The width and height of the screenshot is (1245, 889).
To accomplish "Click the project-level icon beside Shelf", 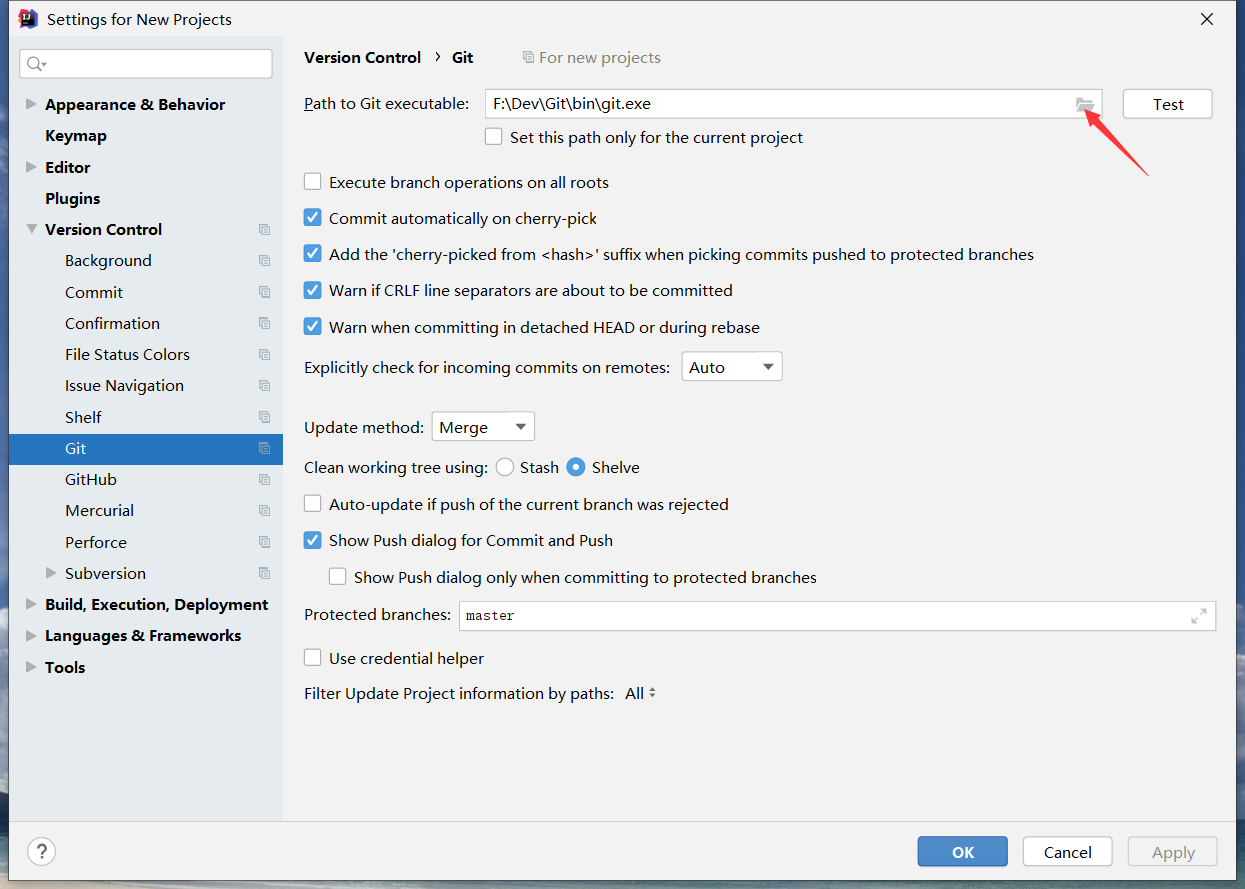I will [264, 417].
